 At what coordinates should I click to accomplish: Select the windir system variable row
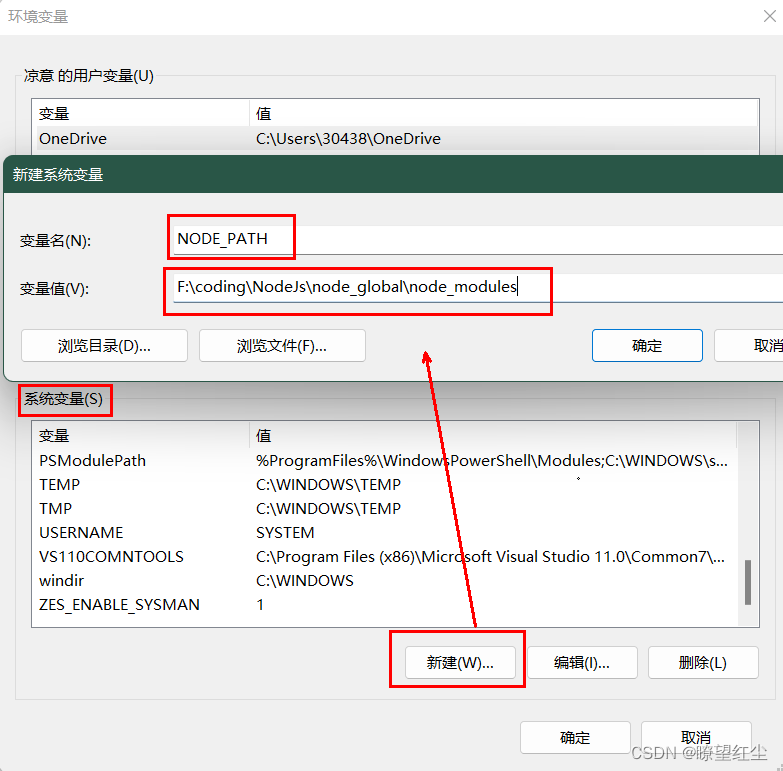point(385,580)
